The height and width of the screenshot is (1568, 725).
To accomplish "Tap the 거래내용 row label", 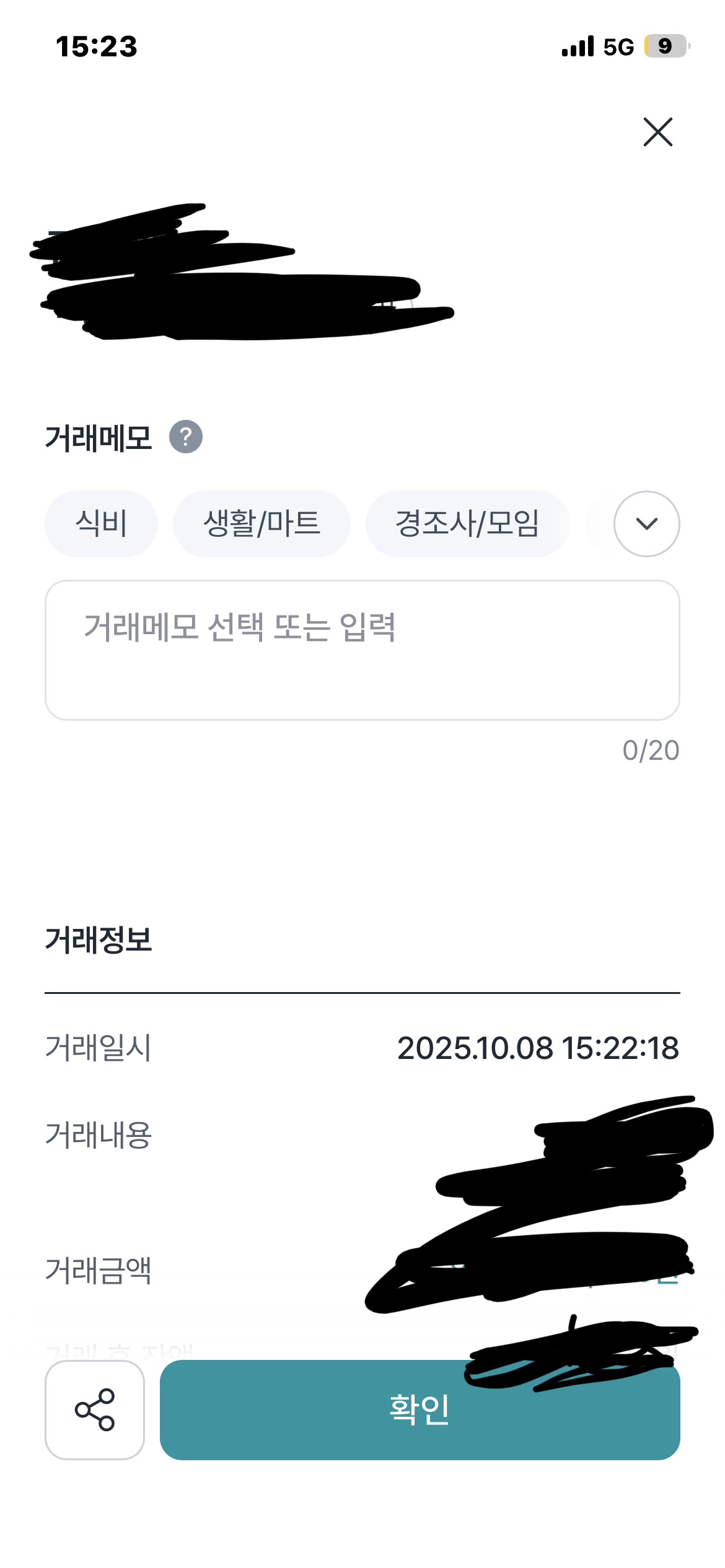I will pos(99,1135).
